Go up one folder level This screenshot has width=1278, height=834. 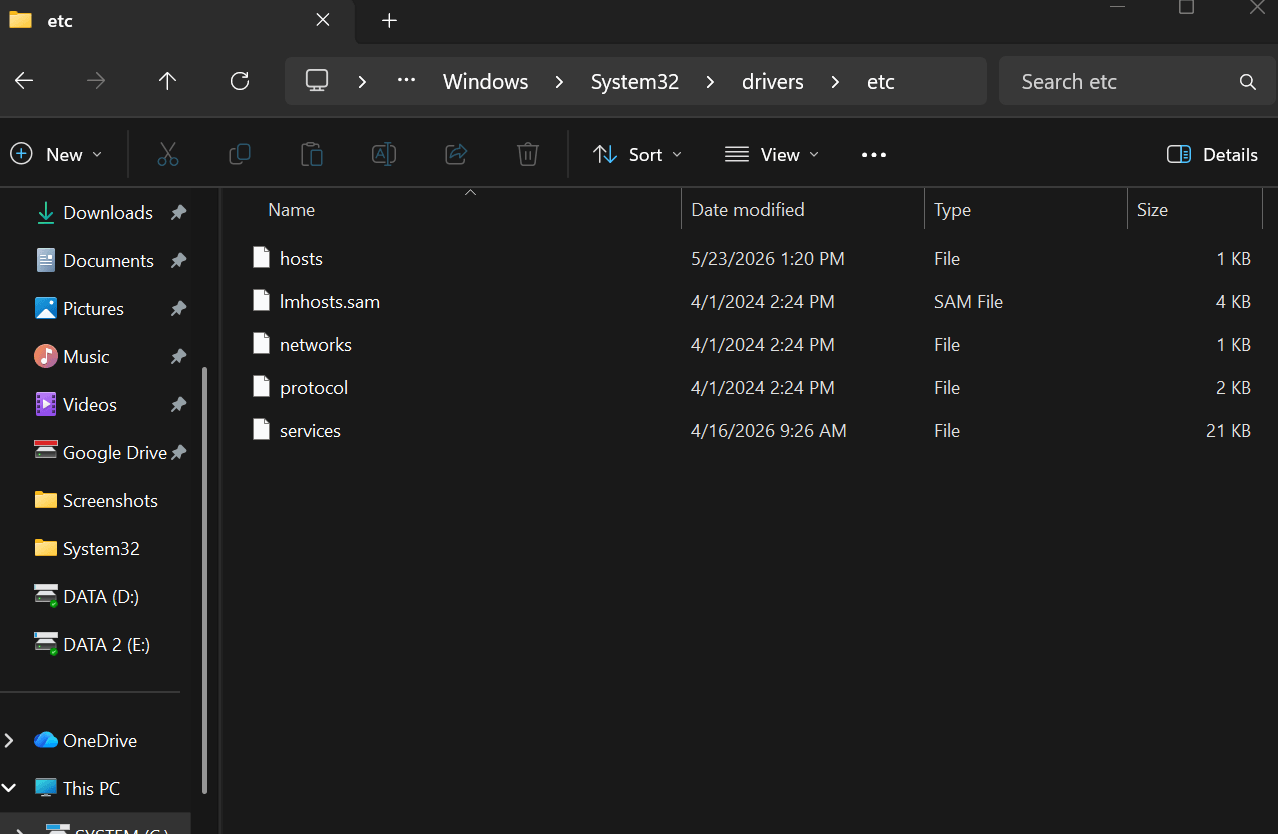point(167,81)
